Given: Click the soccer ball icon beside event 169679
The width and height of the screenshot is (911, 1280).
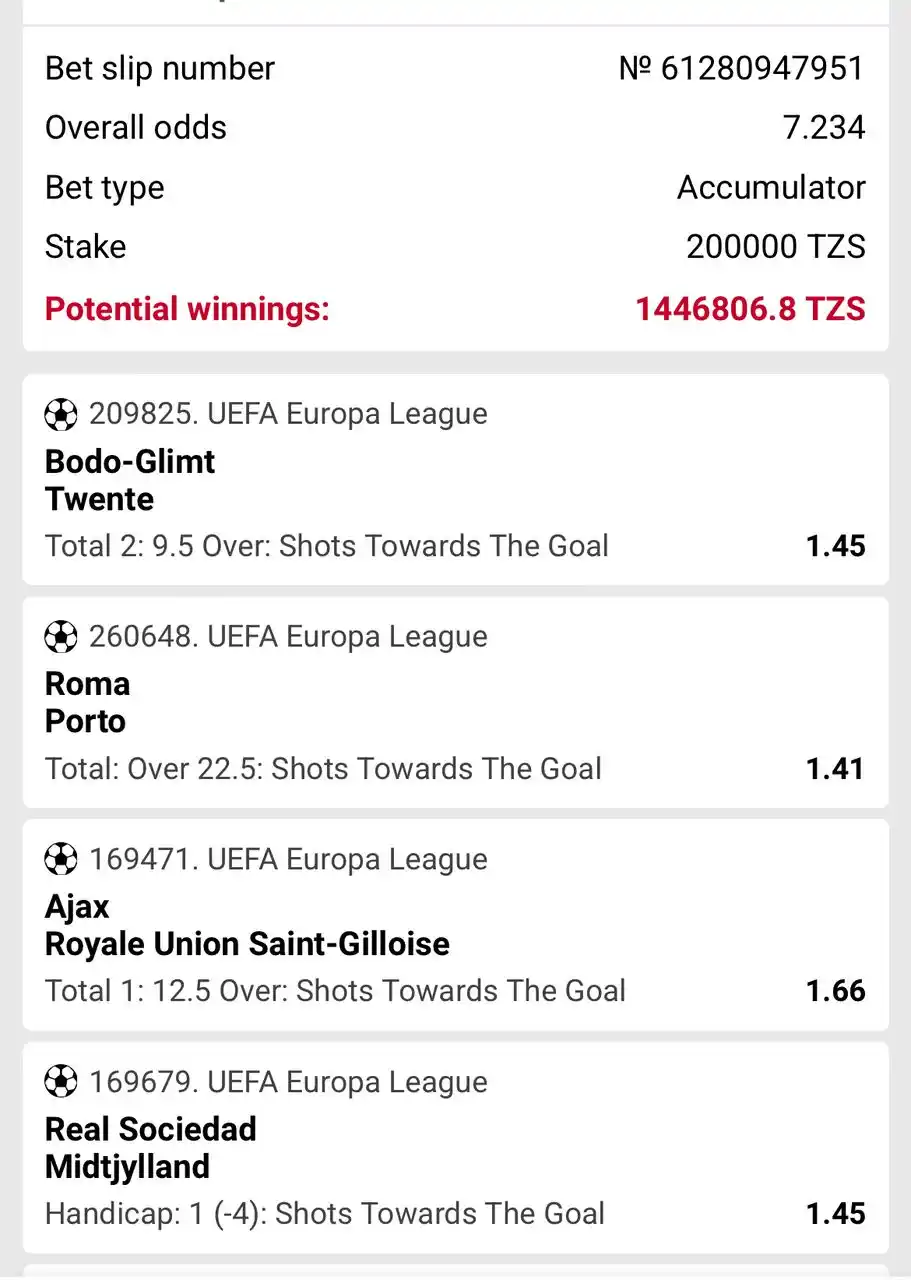Looking at the screenshot, I should coord(61,1082).
